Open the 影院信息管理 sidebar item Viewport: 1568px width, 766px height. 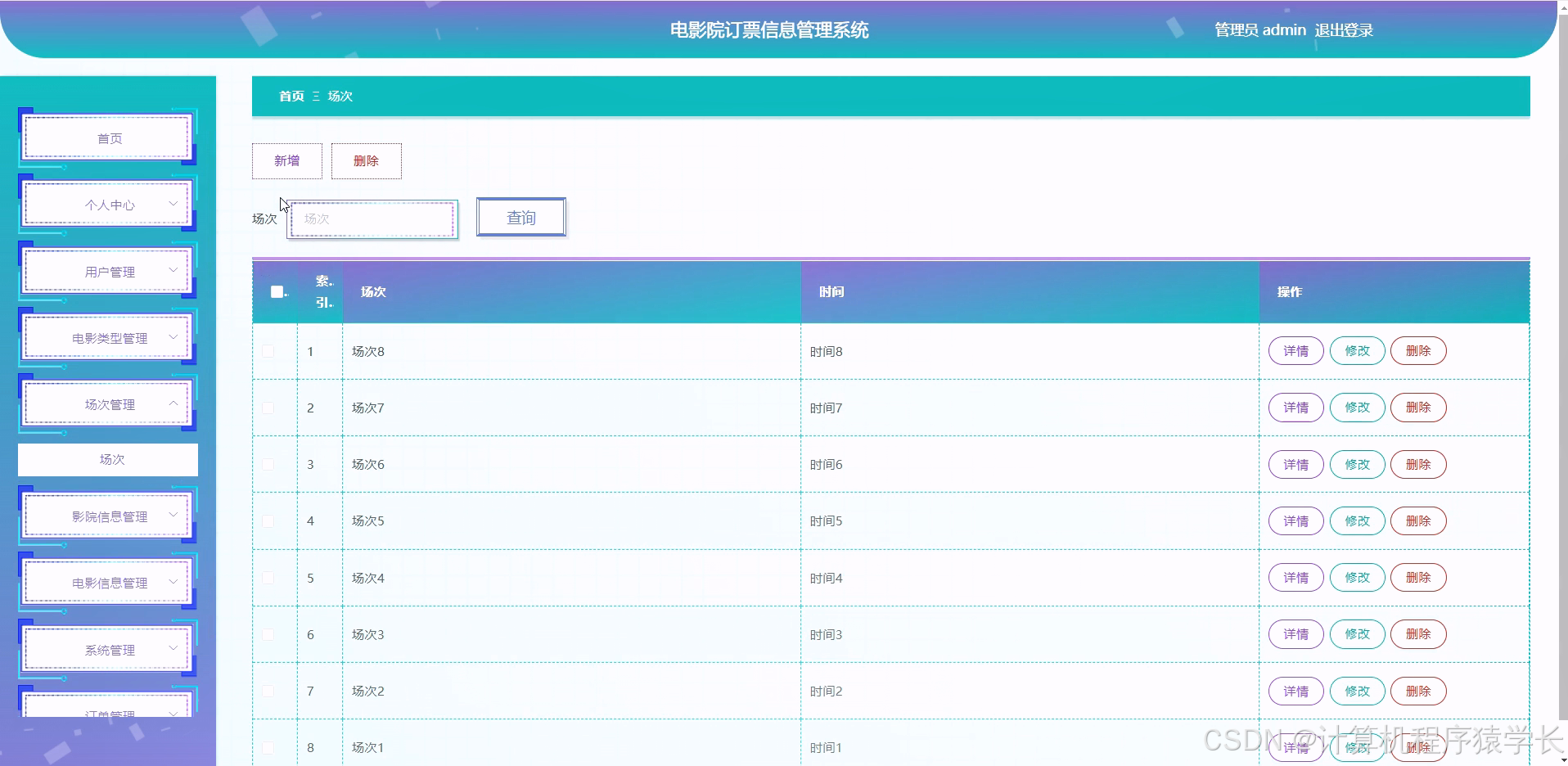[108, 516]
